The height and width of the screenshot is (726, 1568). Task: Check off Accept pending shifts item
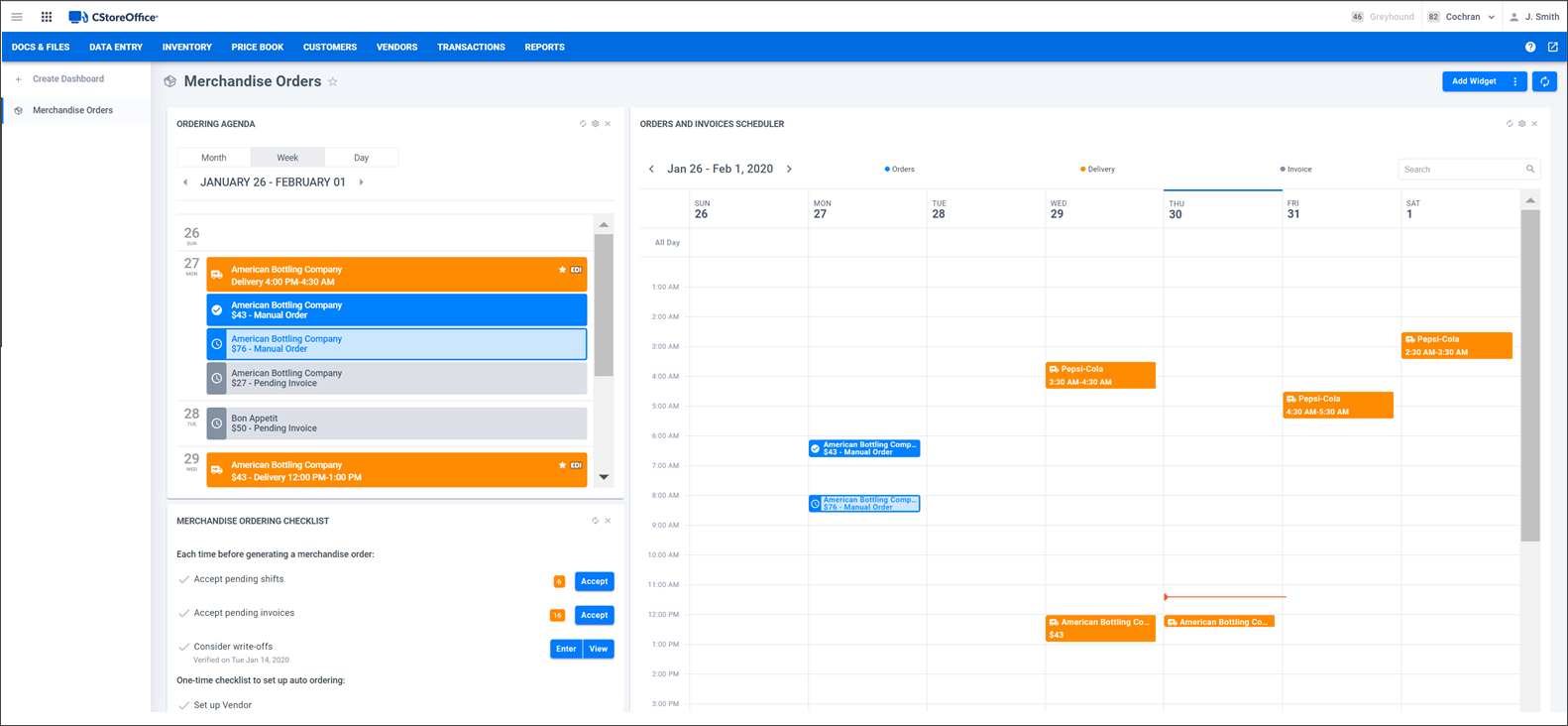point(183,580)
